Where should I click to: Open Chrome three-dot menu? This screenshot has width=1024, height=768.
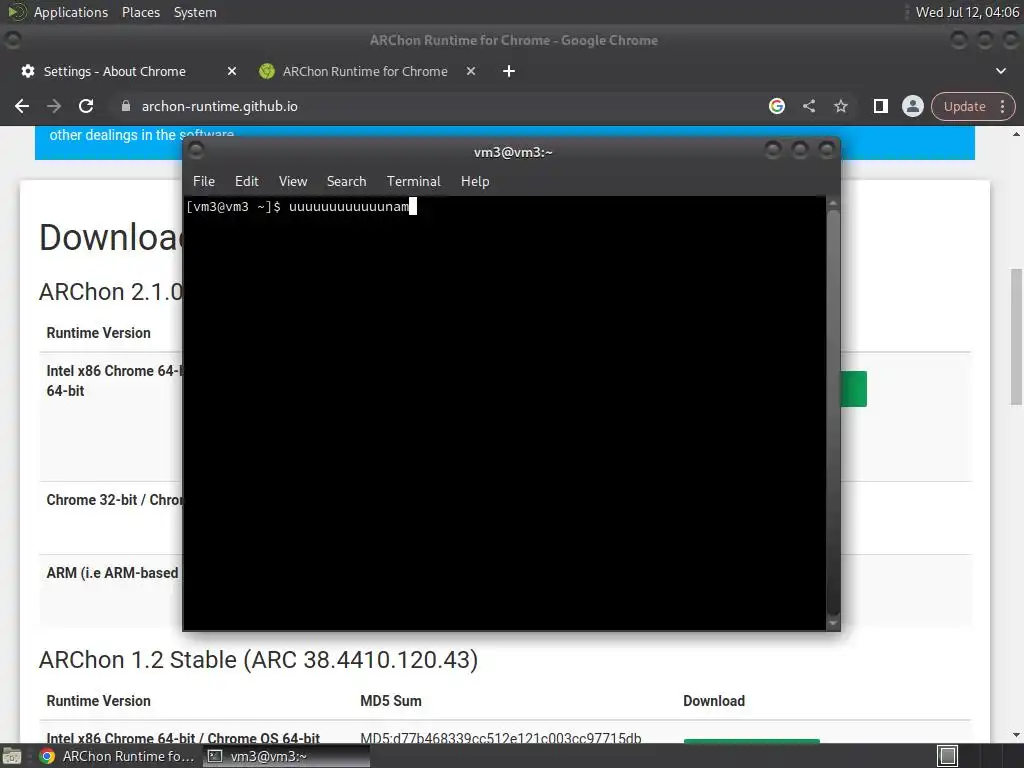1002,106
